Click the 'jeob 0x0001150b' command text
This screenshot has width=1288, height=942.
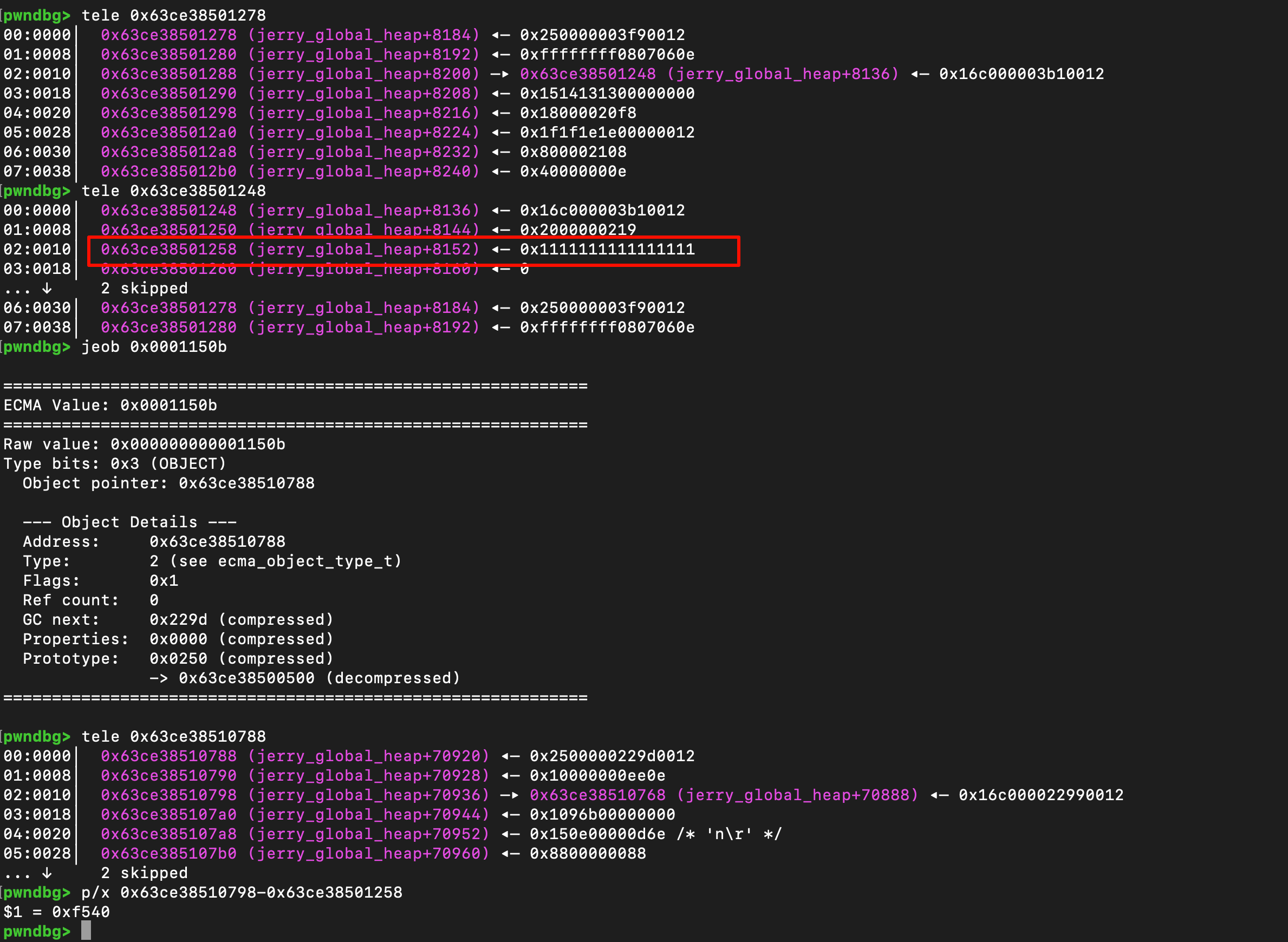(154, 346)
